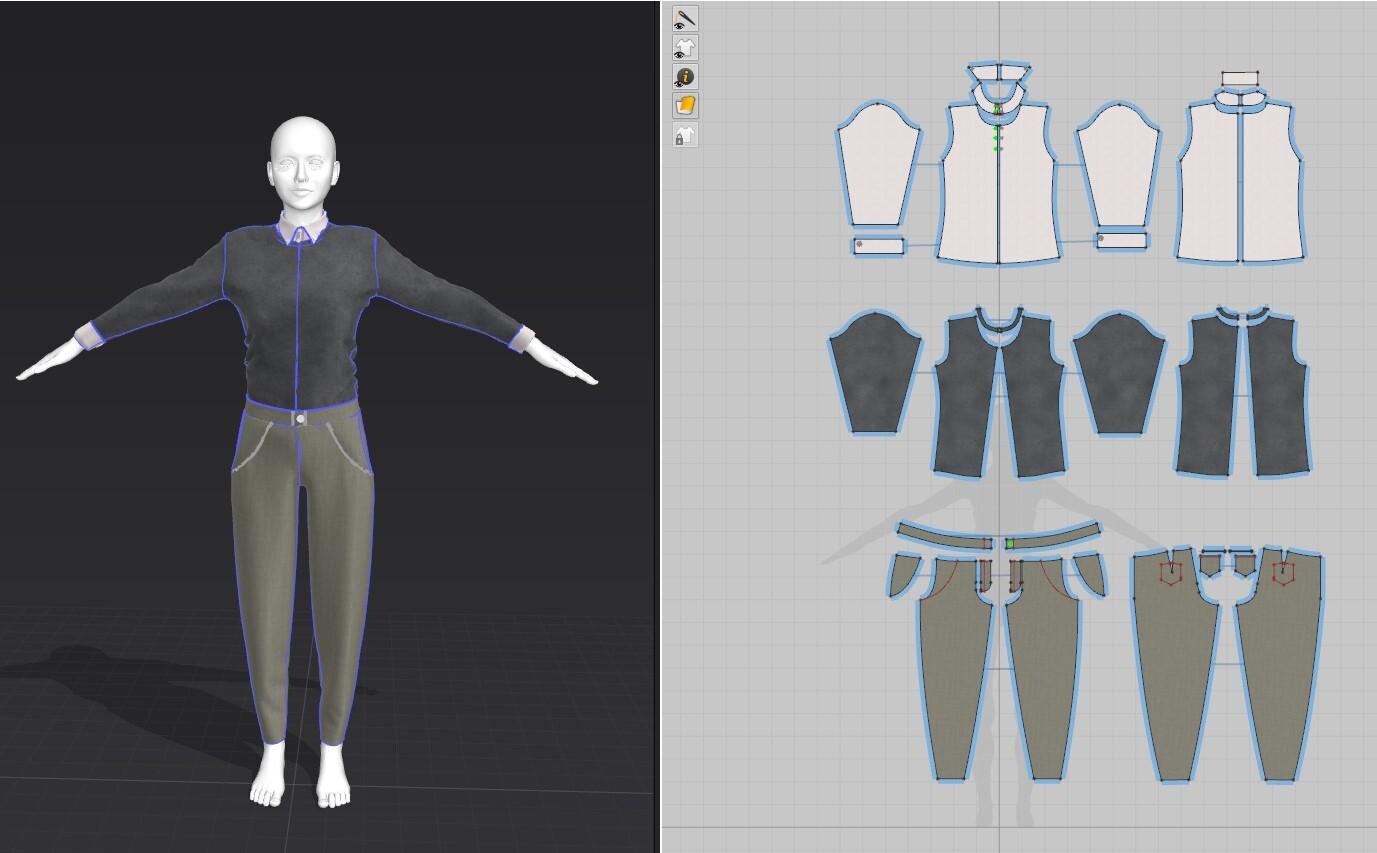
Task: Click the left white cuff pattern piece
Action: 879,245
